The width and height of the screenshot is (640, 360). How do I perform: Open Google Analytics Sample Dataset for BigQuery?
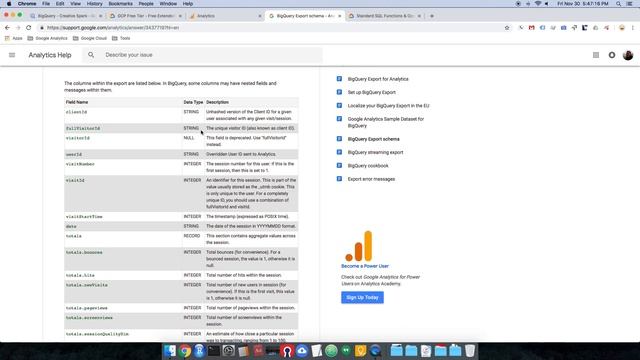pyautogui.click(x=385, y=122)
